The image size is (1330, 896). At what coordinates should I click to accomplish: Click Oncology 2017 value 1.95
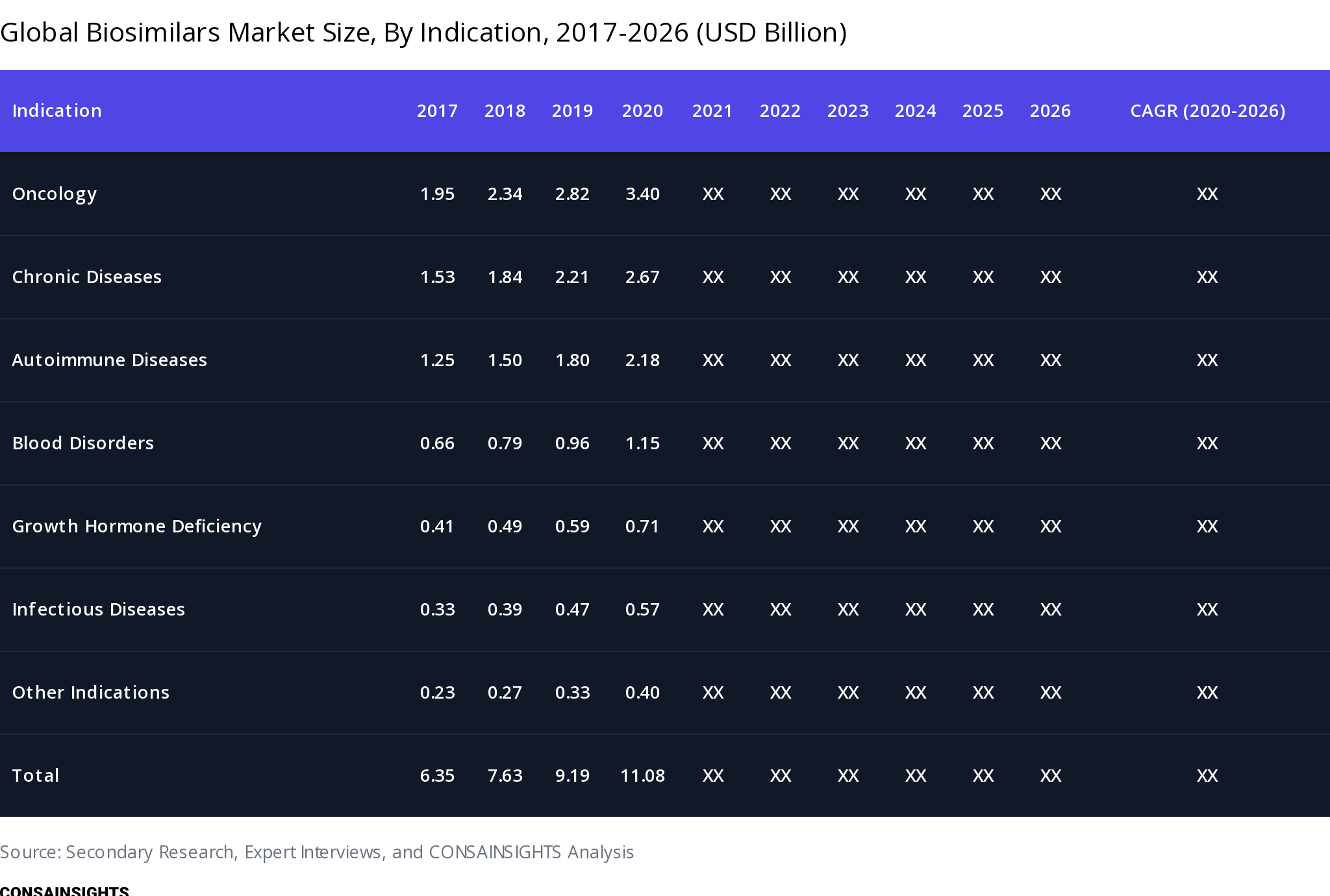click(438, 194)
